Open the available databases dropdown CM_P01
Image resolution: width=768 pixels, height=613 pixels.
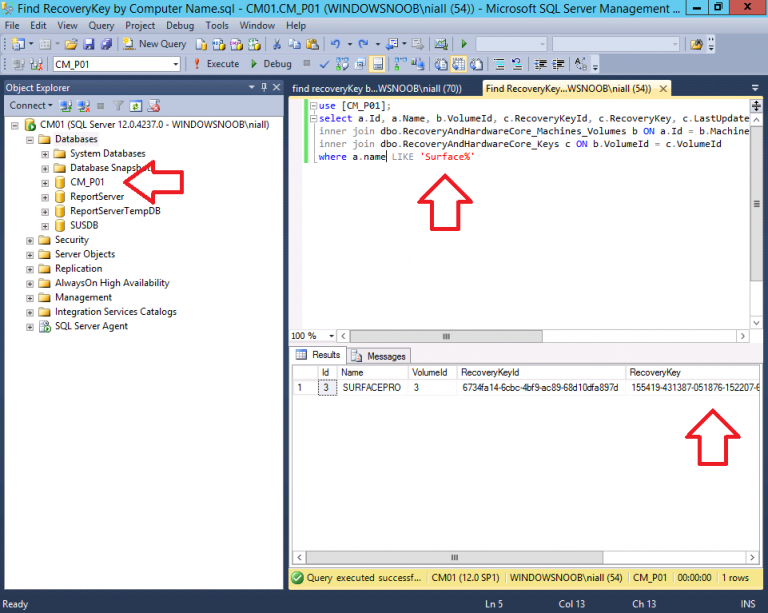coord(175,64)
